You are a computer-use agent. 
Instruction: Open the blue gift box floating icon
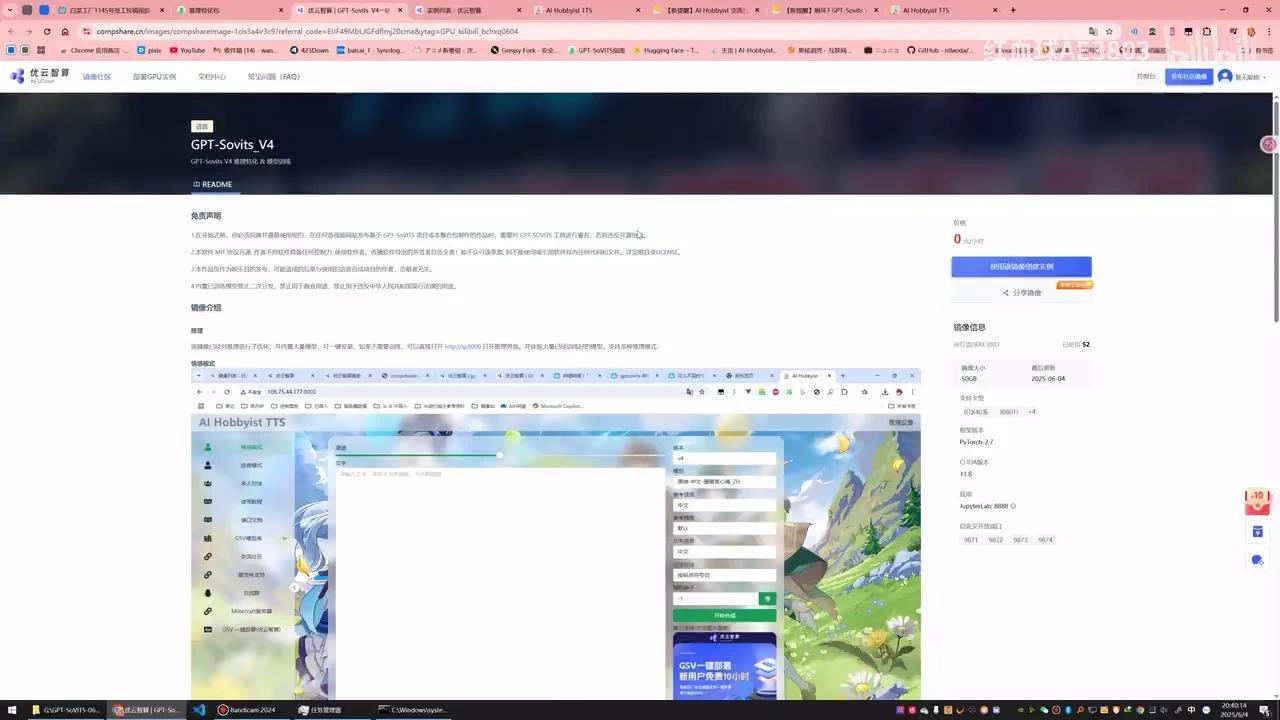1257,531
